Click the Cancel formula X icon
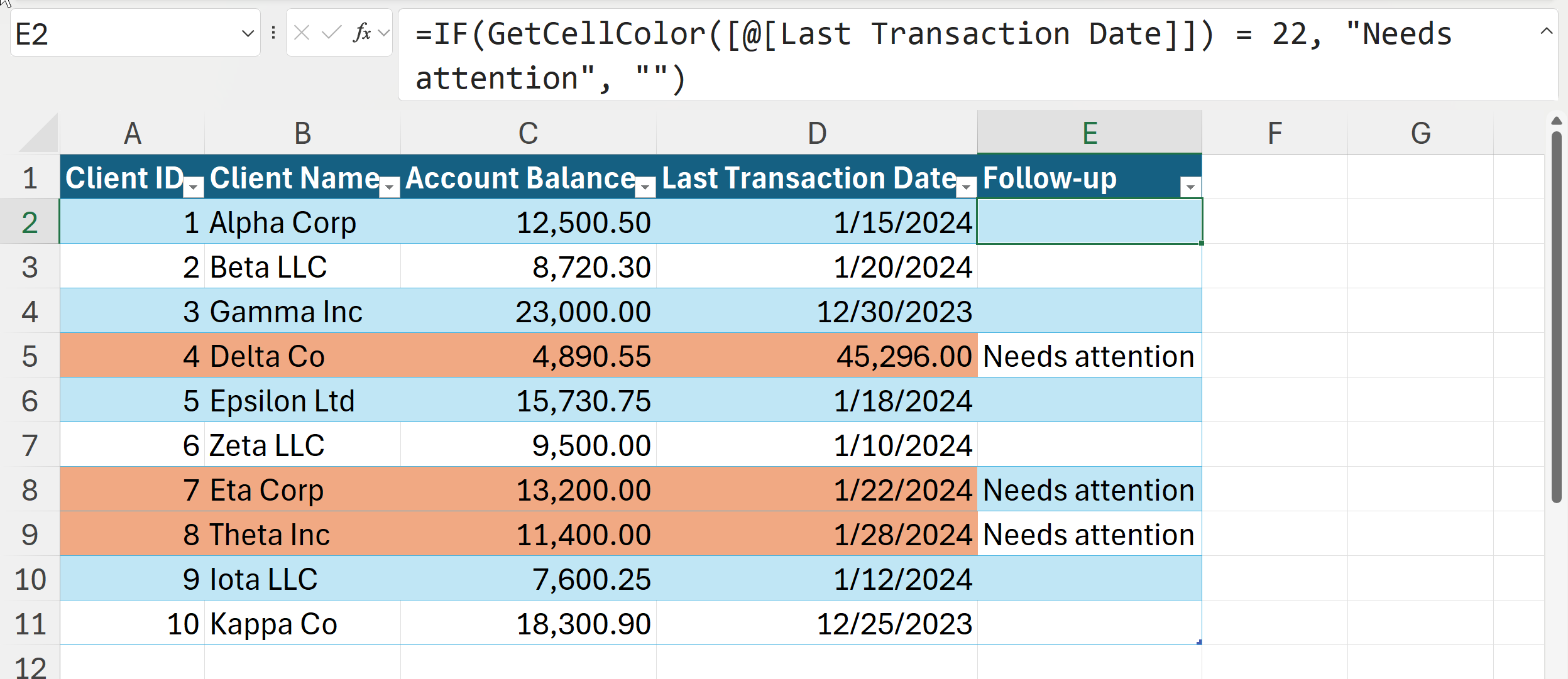Image resolution: width=1568 pixels, height=679 pixels. 302,33
